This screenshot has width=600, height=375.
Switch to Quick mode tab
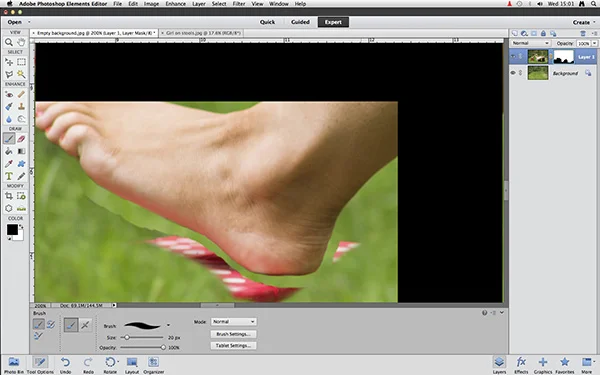267,22
